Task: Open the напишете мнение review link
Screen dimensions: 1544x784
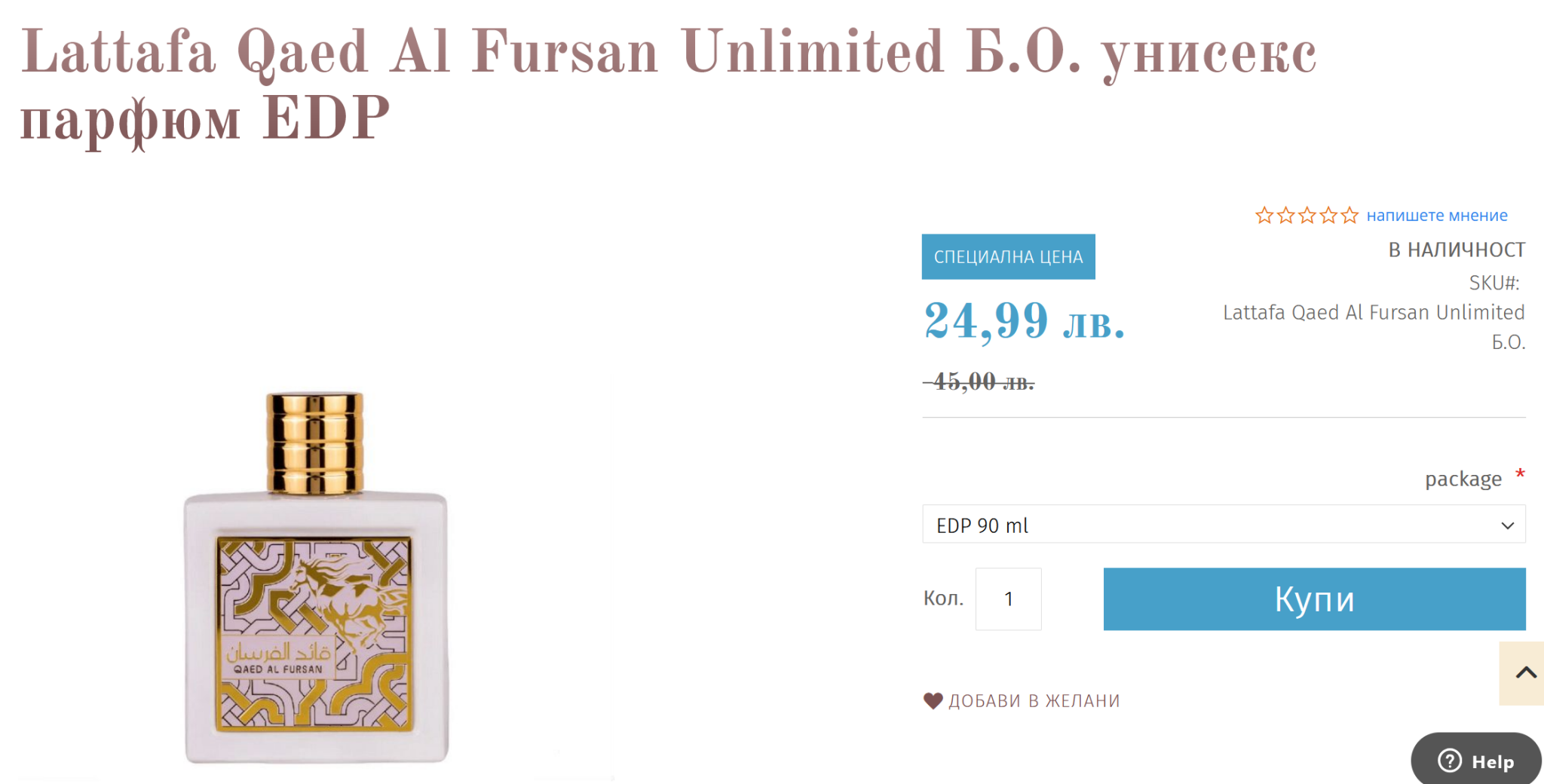Action: click(1437, 216)
